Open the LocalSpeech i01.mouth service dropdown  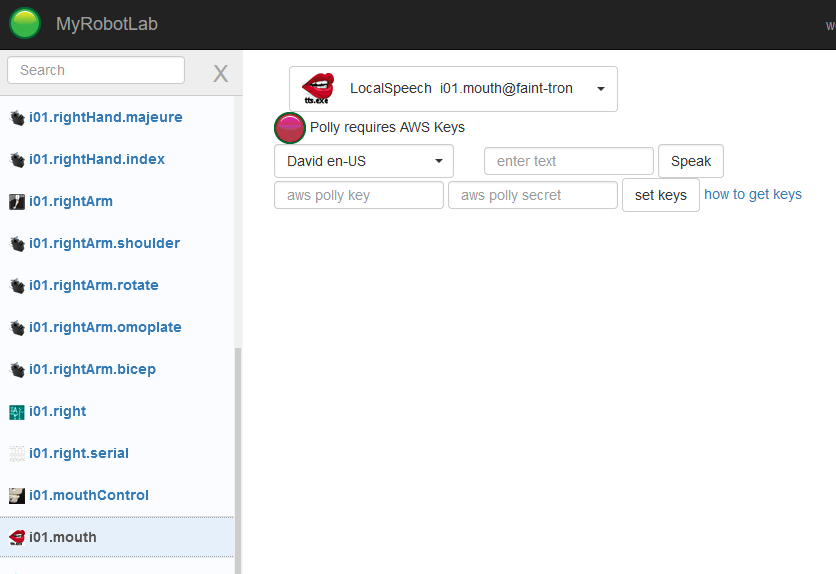click(453, 89)
